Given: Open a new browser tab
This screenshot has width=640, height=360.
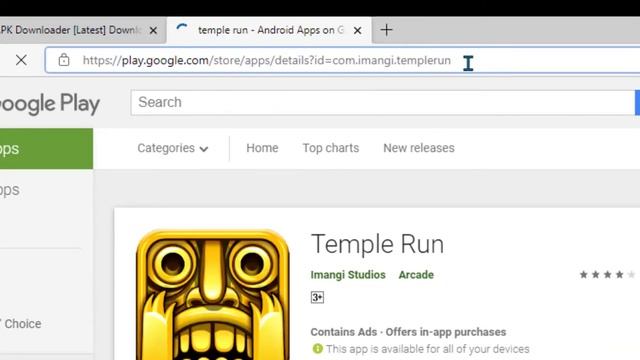Looking at the screenshot, I should 386,30.
